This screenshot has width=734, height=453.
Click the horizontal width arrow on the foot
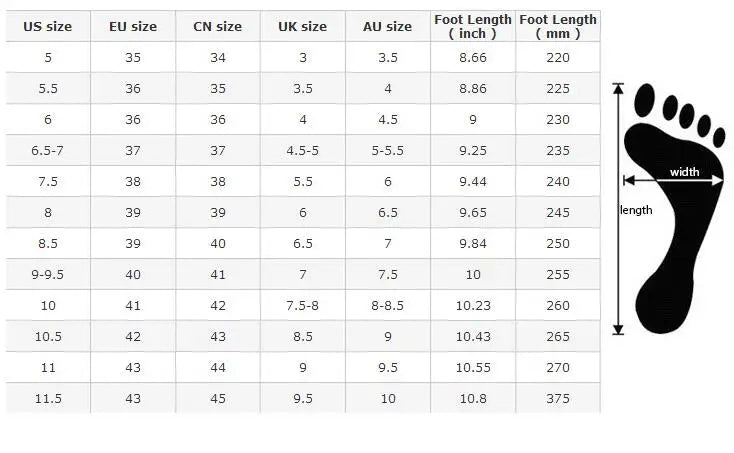[x=674, y=181]
